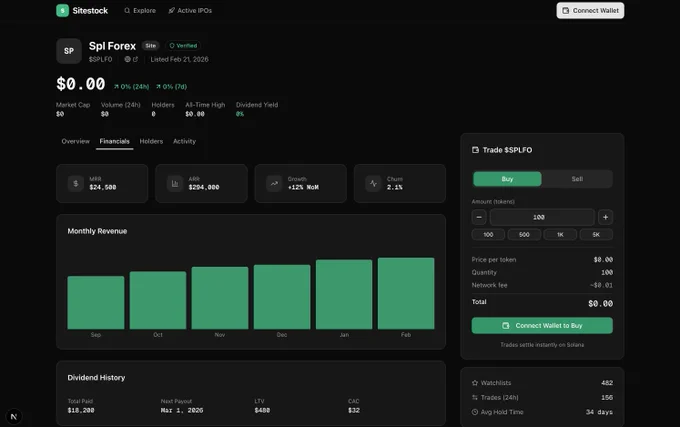The height and width of the screenshot is (427, 680).
Task: Select the Buy toggle in trade panel
Action: pyautogui.click(x=507, y=179)
